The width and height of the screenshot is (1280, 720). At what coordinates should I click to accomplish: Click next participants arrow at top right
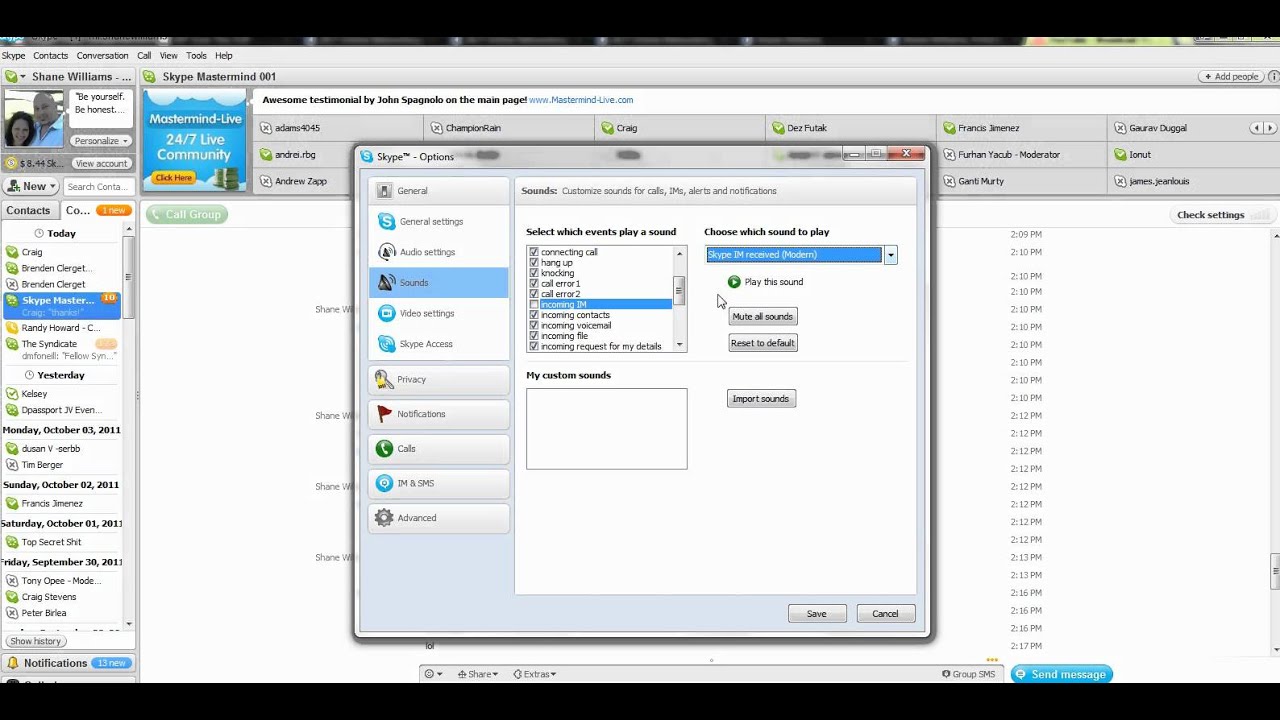(1270, 128)
